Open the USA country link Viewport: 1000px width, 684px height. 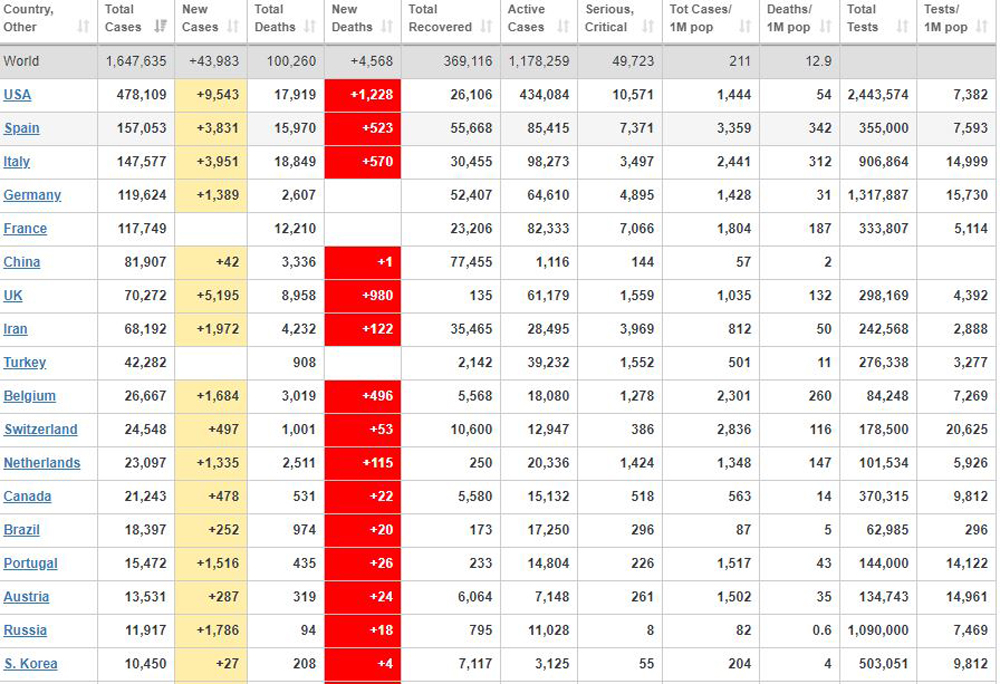click(17, 95)
